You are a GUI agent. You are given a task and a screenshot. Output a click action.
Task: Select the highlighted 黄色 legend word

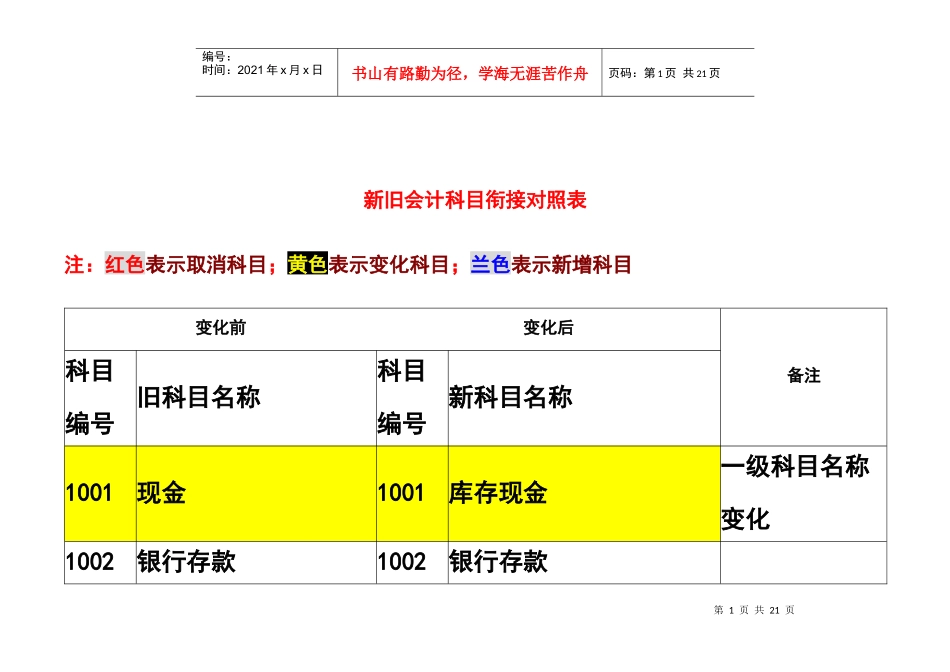307,264
